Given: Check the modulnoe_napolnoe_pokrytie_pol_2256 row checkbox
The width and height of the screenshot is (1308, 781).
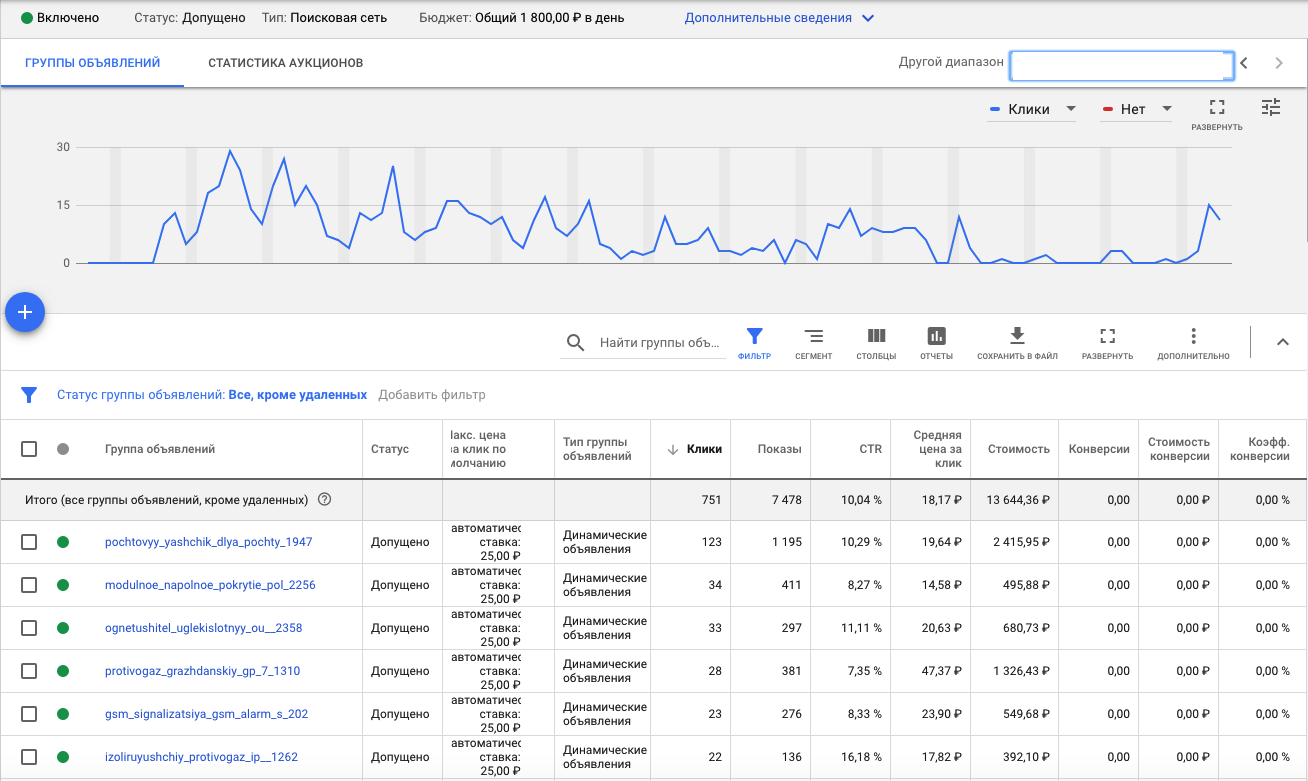Looking at the screenshot, I should pos(29,585).
